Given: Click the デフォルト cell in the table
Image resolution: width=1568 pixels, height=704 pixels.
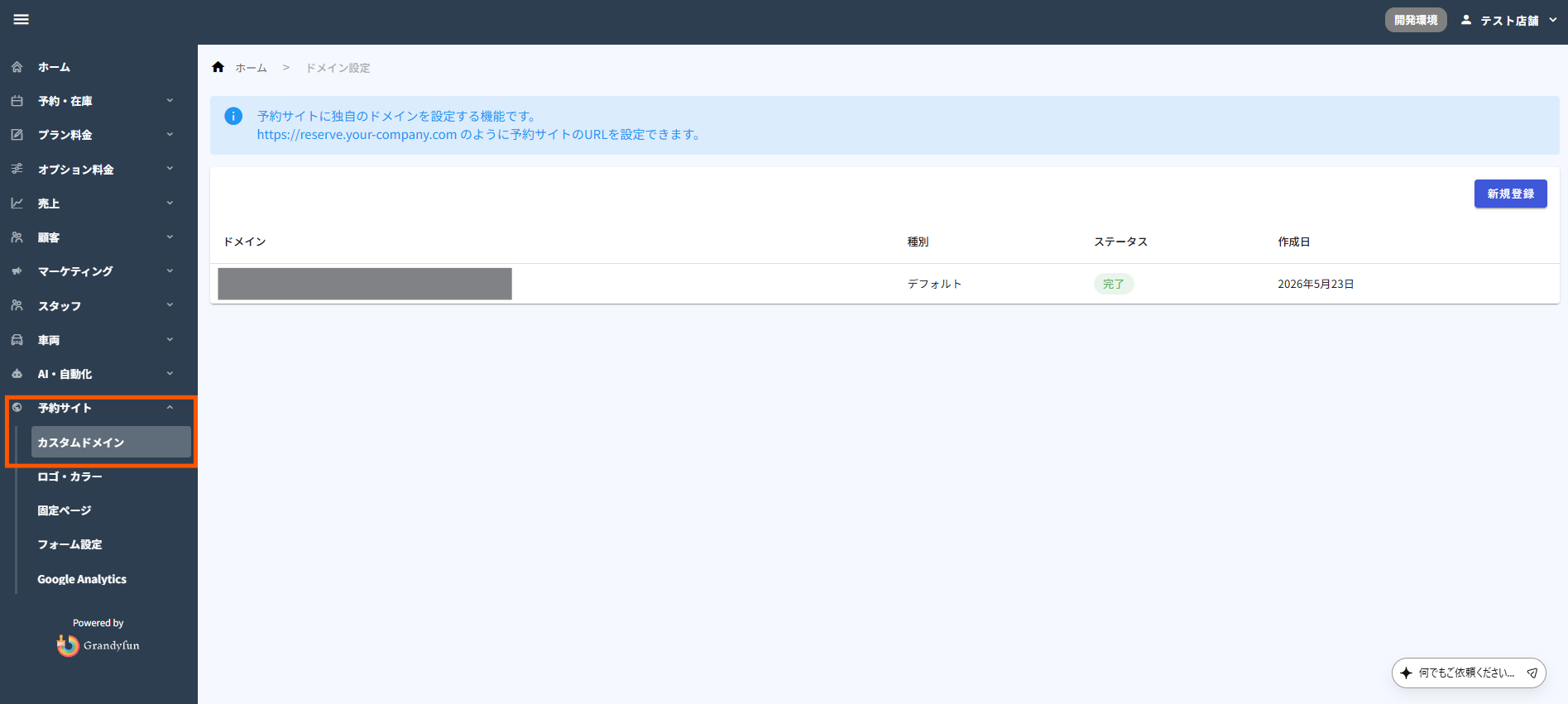Looking at the screenshot, I should coord(934,284).
